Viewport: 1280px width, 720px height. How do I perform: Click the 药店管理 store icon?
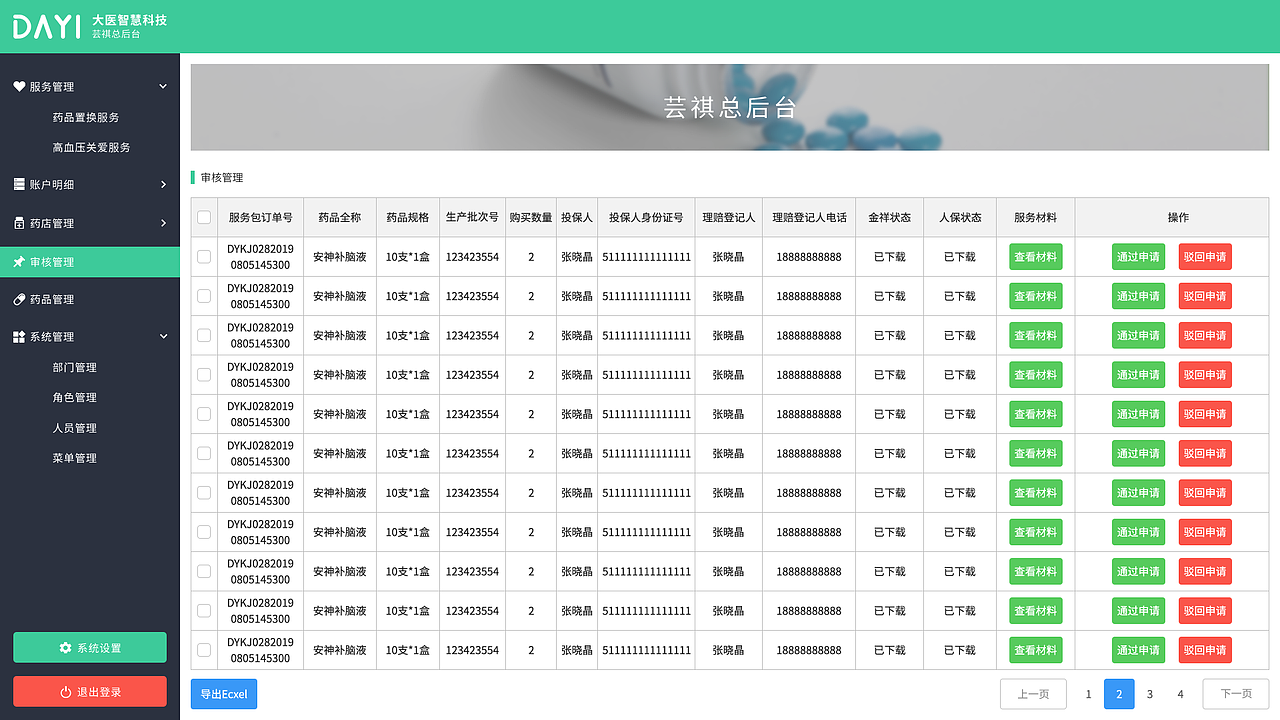click(x=19, y=223)
